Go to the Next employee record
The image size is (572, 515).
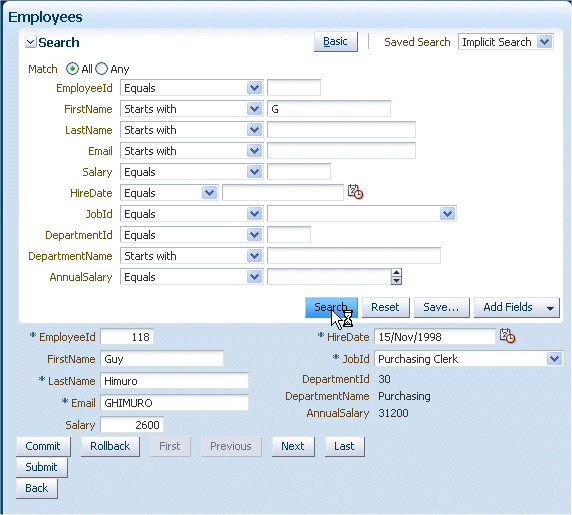[293, 446]
